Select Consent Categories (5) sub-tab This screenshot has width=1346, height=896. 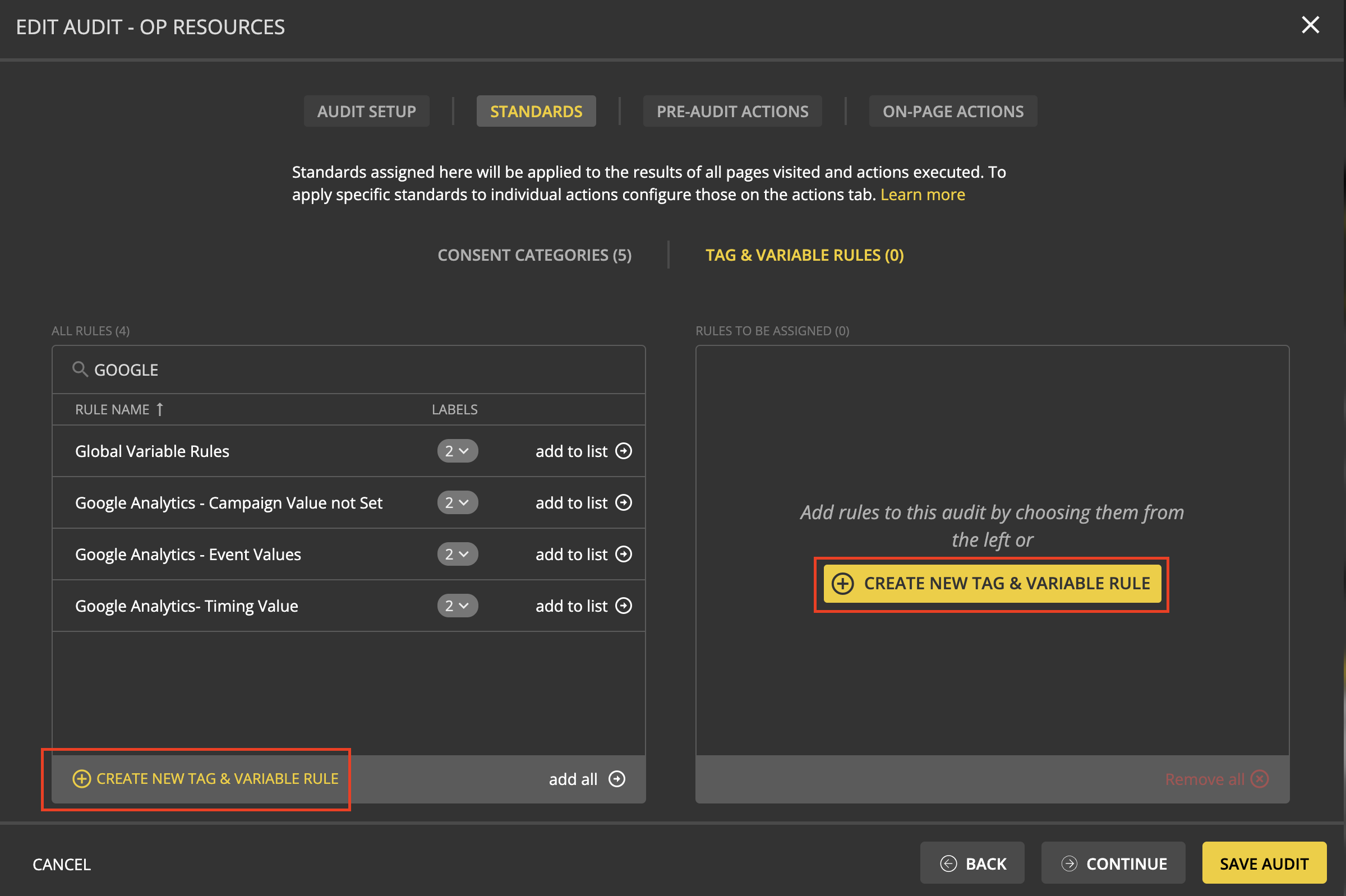coord(534,255)
